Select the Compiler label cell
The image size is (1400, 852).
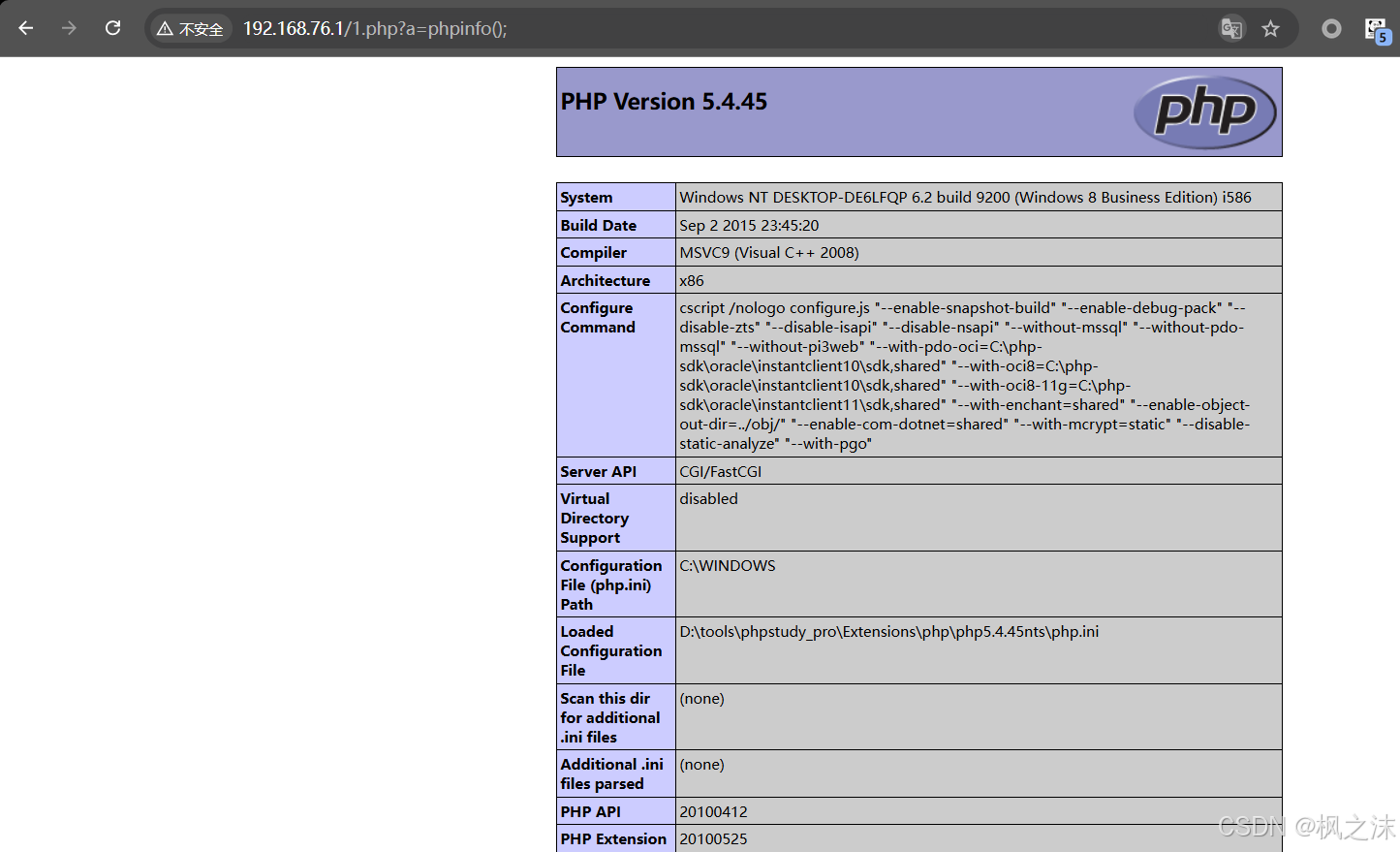(616, 253)
